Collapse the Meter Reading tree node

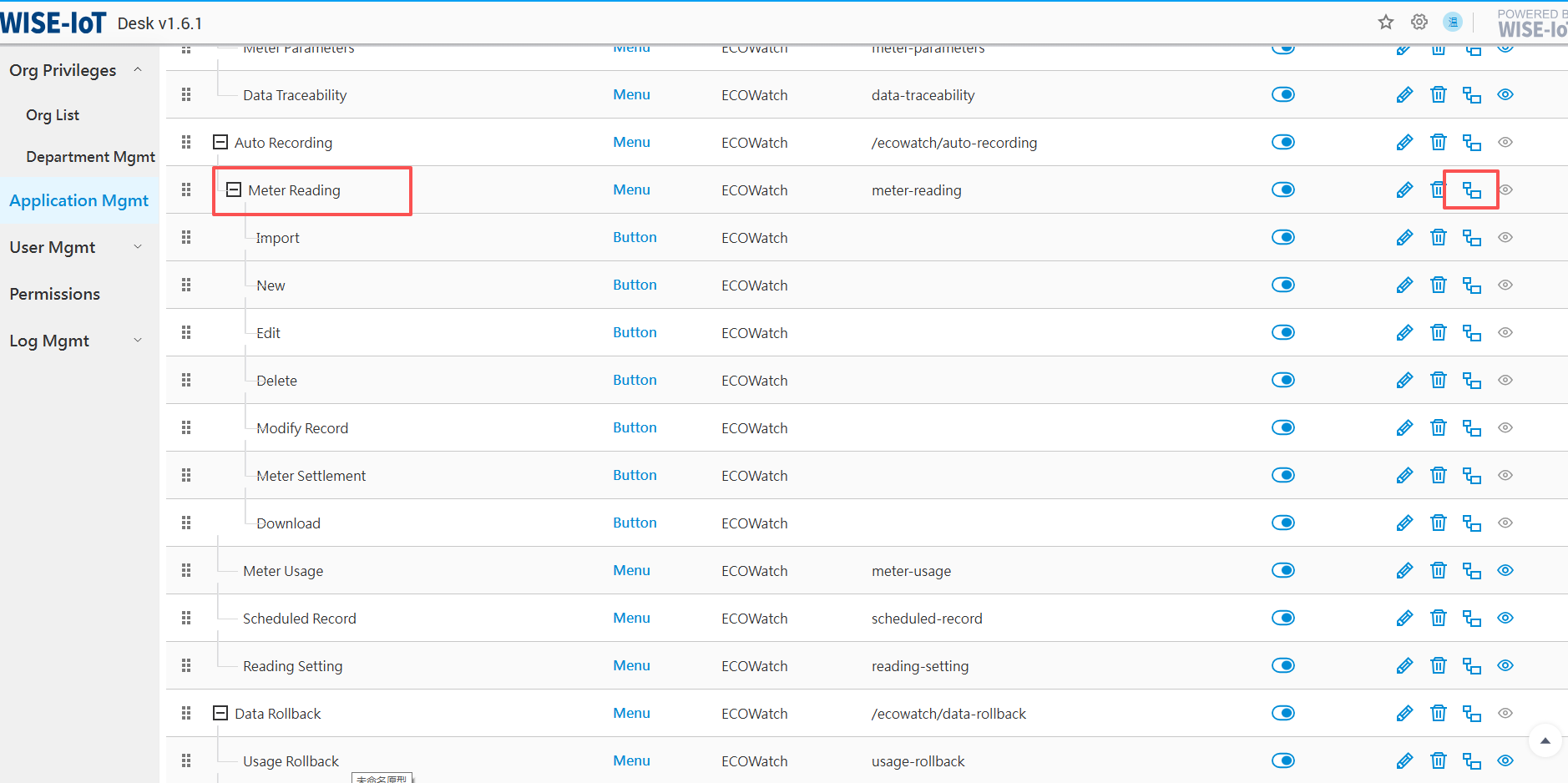[234, 190]
